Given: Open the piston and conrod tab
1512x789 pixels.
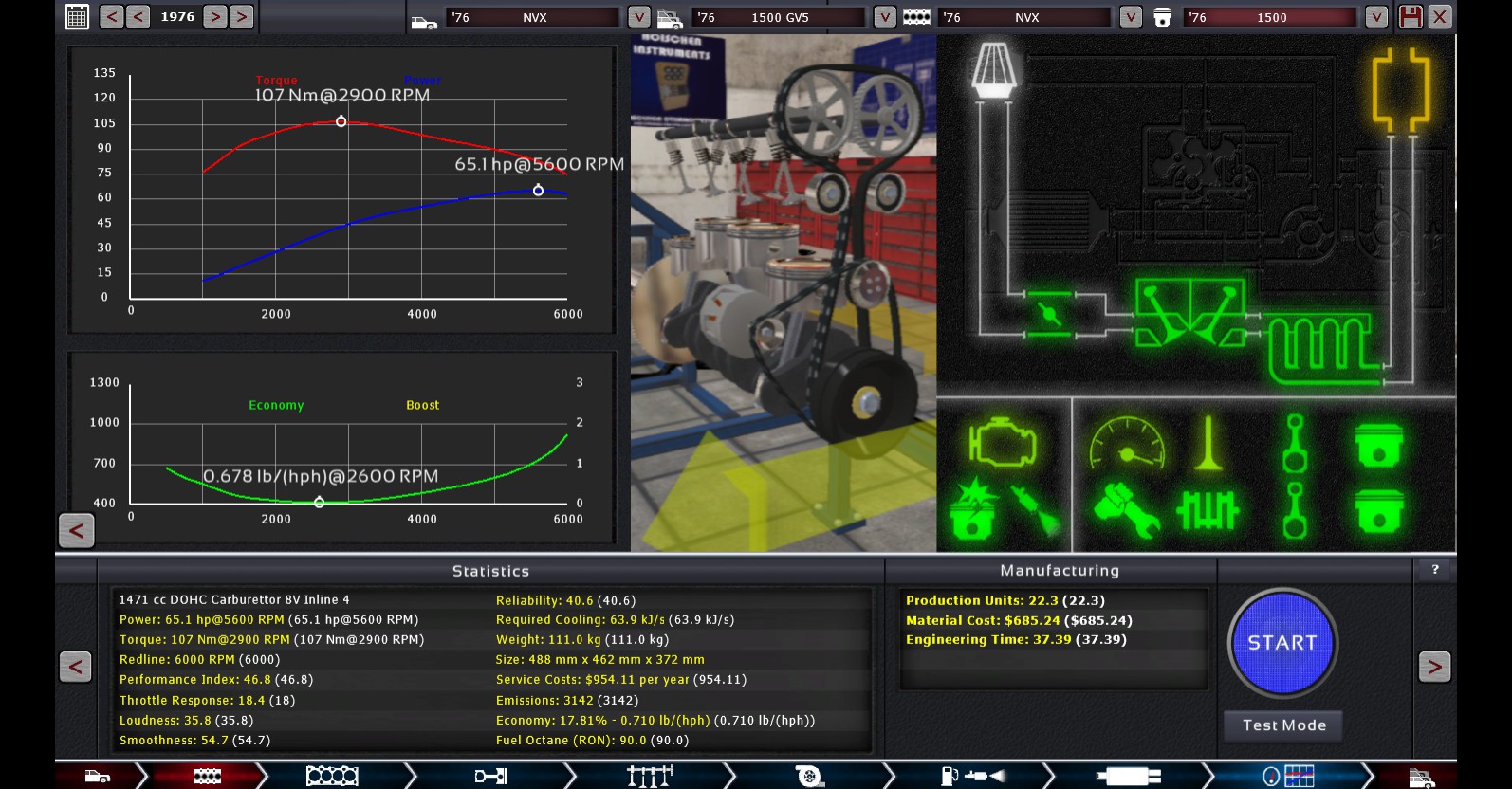Looking at the screenshot, I should coord(491,777).
